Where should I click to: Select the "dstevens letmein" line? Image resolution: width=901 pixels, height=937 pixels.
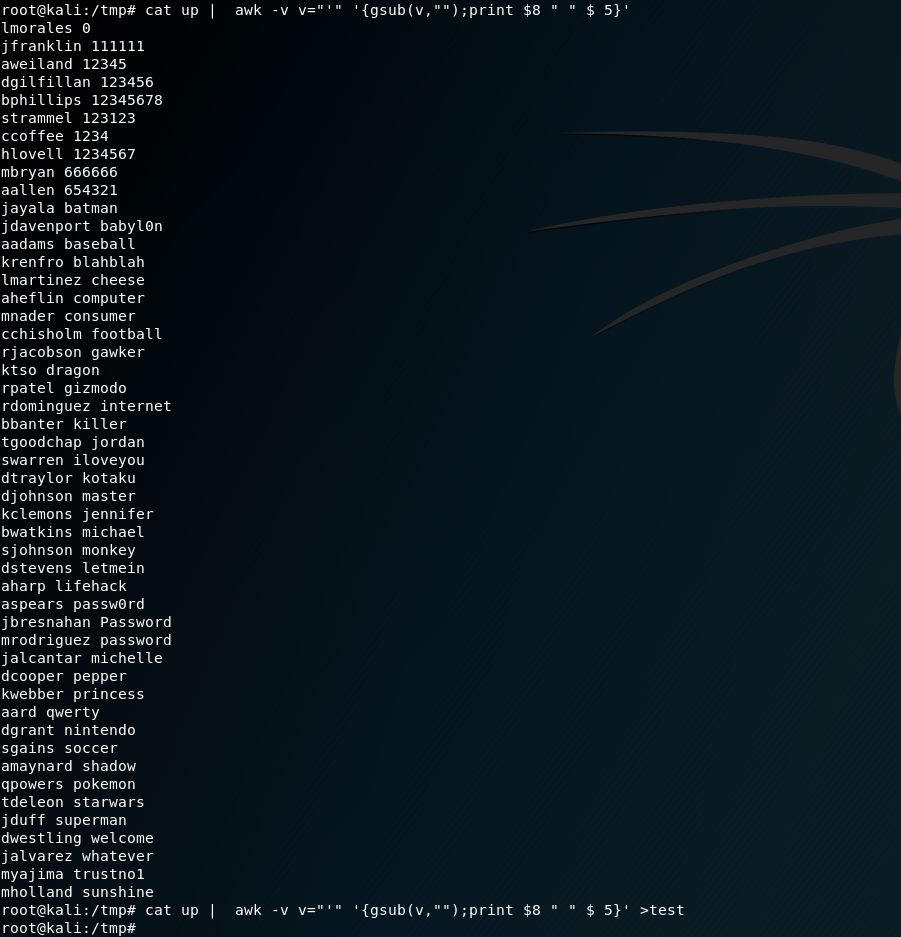[x=73, y=568]
